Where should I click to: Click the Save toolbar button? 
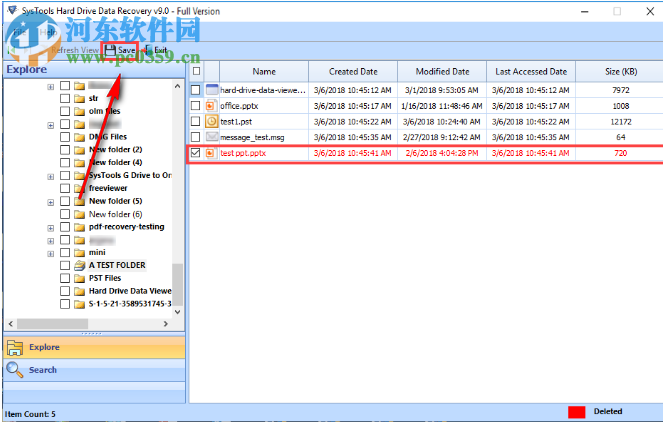(x=121, y=50)
